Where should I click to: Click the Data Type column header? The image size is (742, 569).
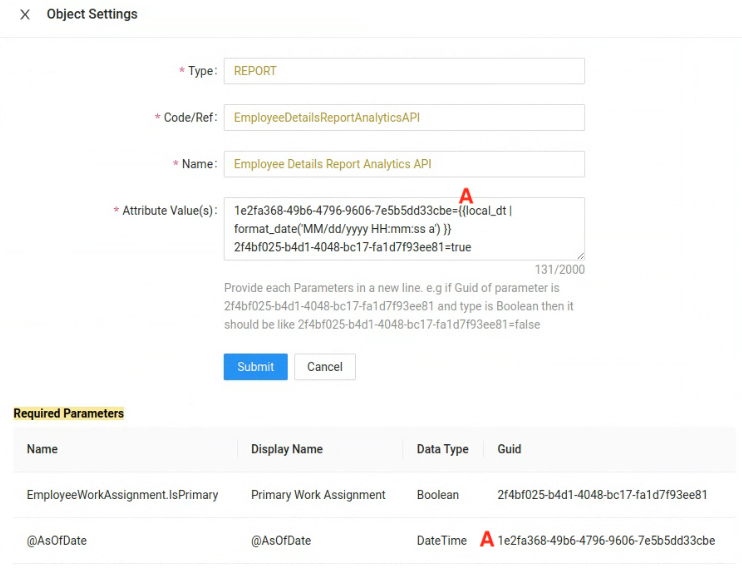pyautogui.click(x=442, y=449)
